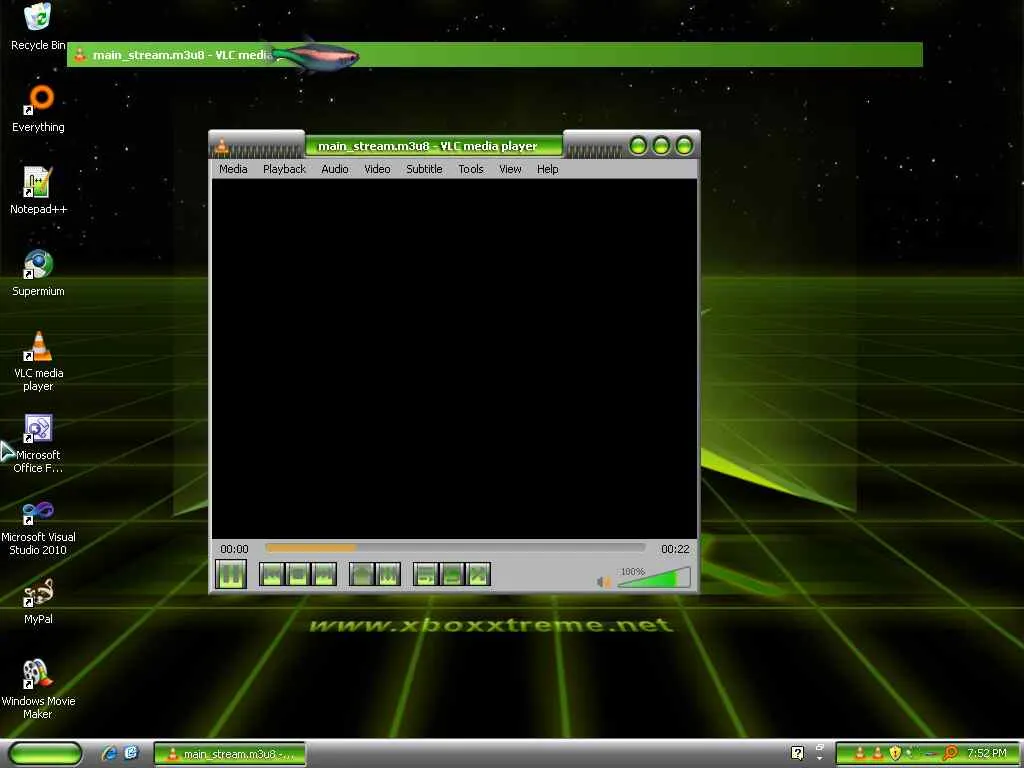Click the 7:52 PM clock
Screen dimensions: 1024x768
click(x=987, y=754)
